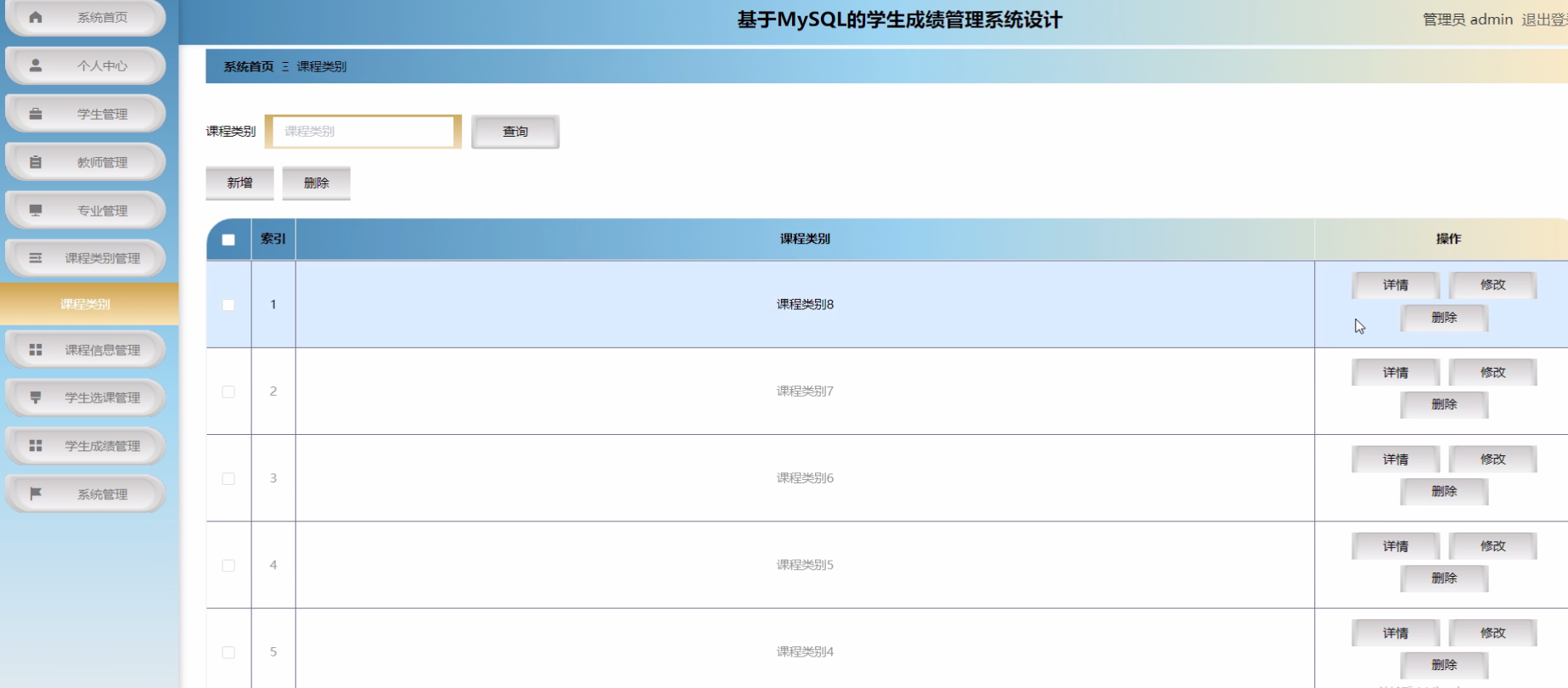Toggle the select-all checkbox in table header
The height and width of the screenshot is (688, 1568).
[x=228, y=240]
